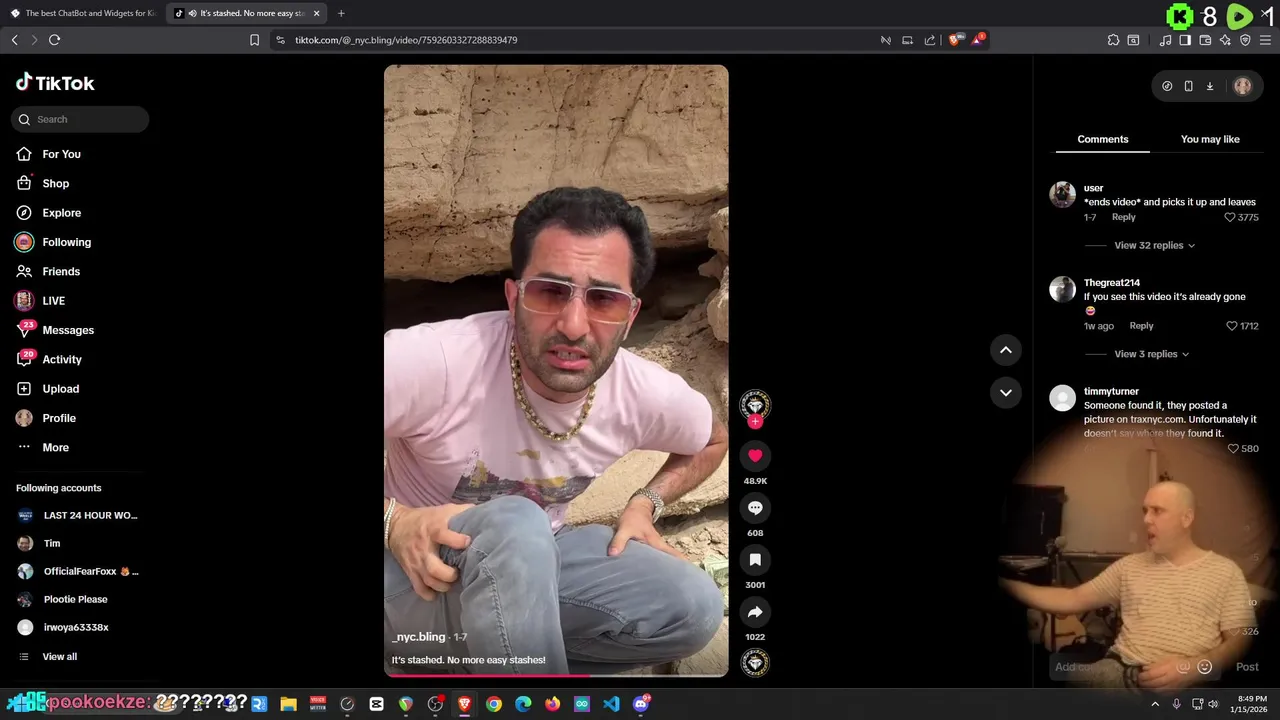Open the OfficialFearFoxx following account
The width and height of the screenshot is (1280, 720).
[x=78, y=572]
